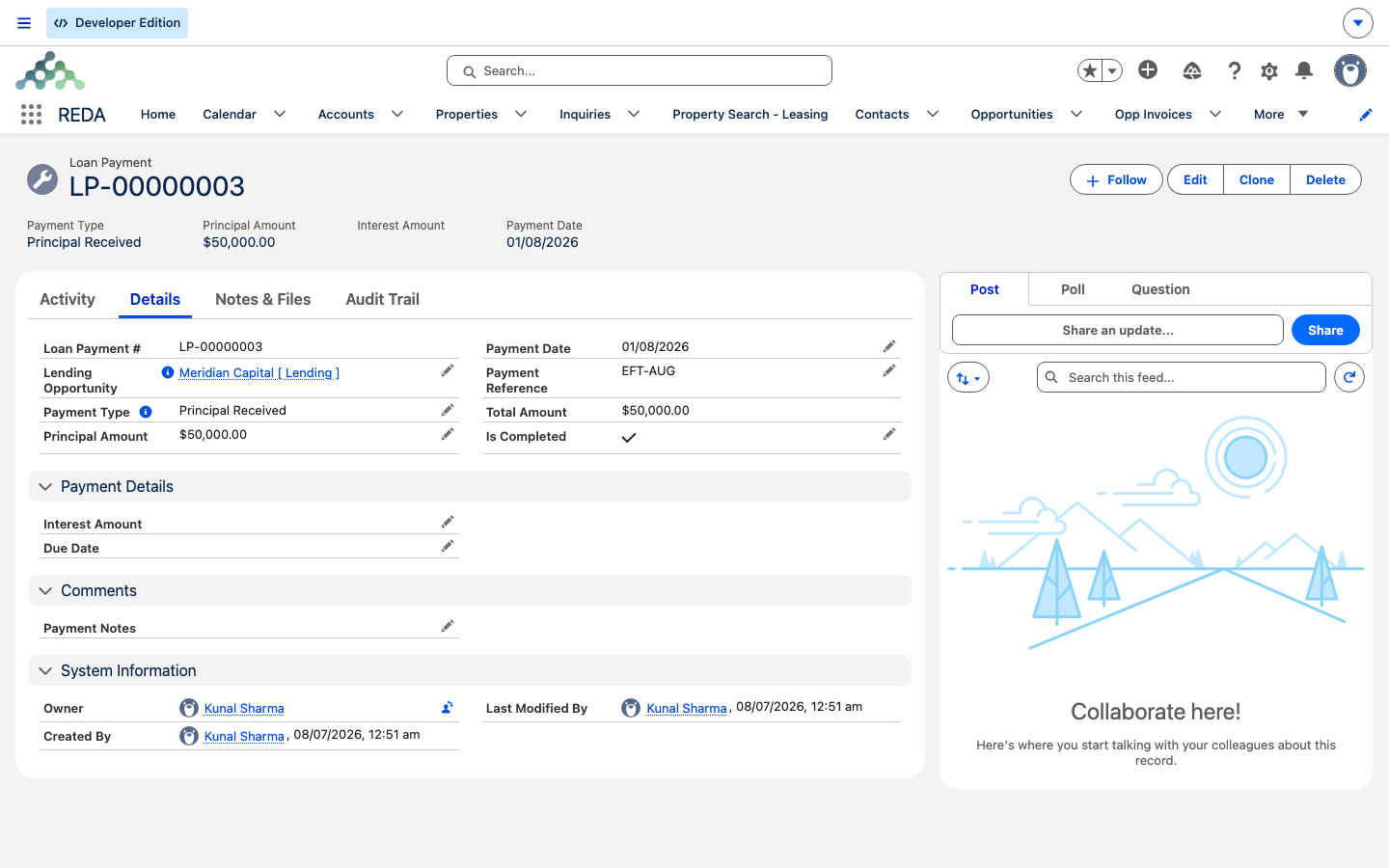Image resolution: width=1389 pixels, height=868 pixels.
Task: Edit the Payment Reference field pencil
Action: coord(889,371)
